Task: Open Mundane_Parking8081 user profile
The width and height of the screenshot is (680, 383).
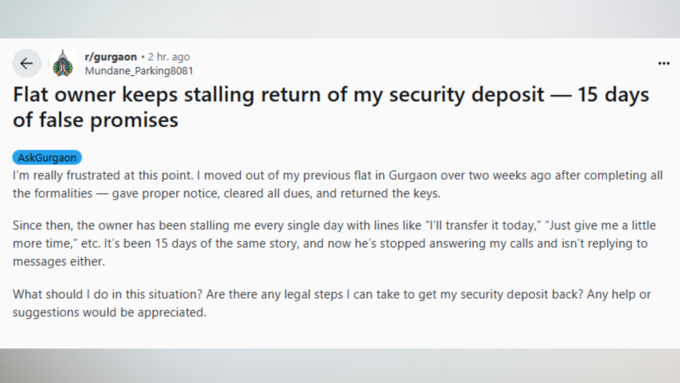Action: [x=139, y=71]
